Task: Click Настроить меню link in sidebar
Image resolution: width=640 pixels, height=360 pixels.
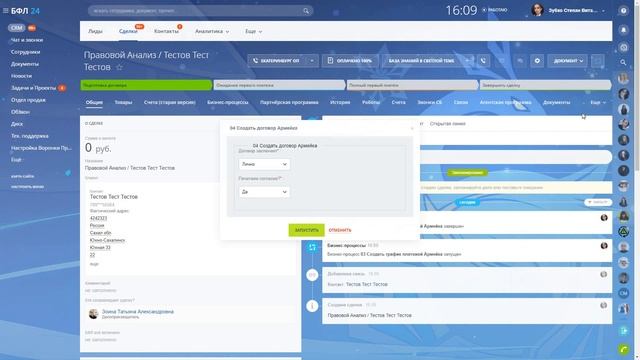Action: click(x=27, y=187)
